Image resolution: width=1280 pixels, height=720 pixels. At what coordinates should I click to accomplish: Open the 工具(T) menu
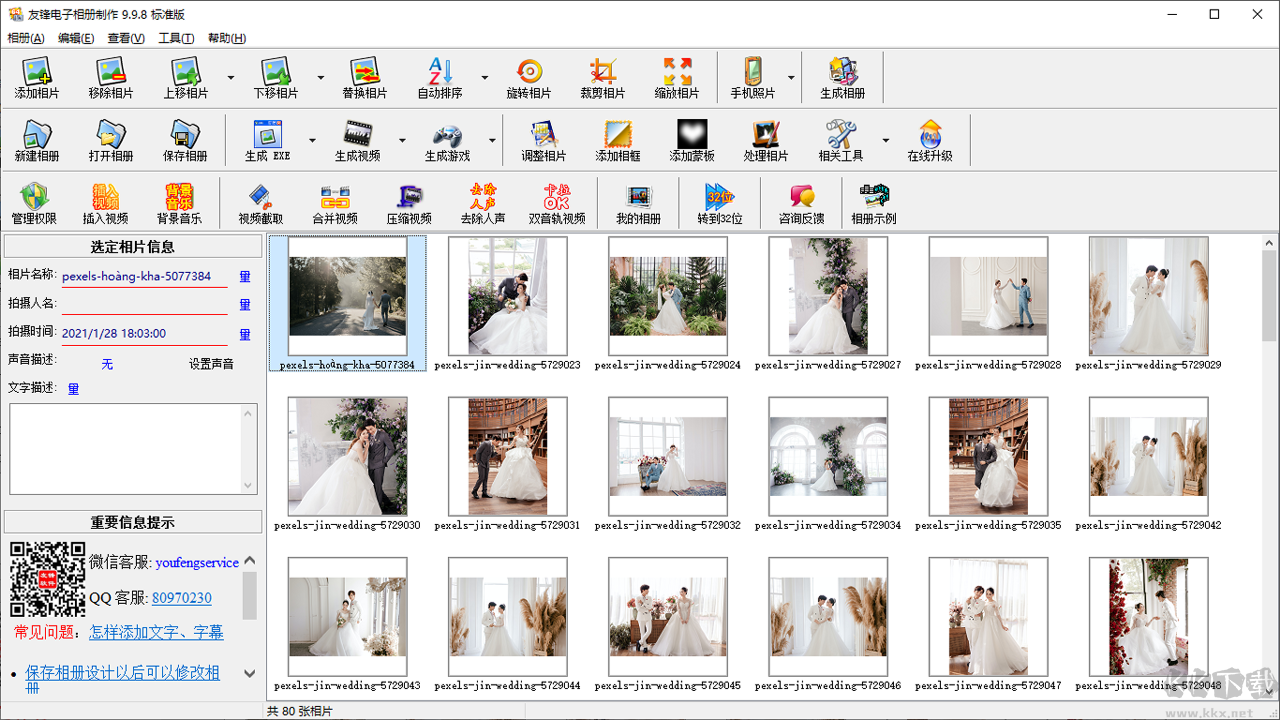click(x=176, y=38)
